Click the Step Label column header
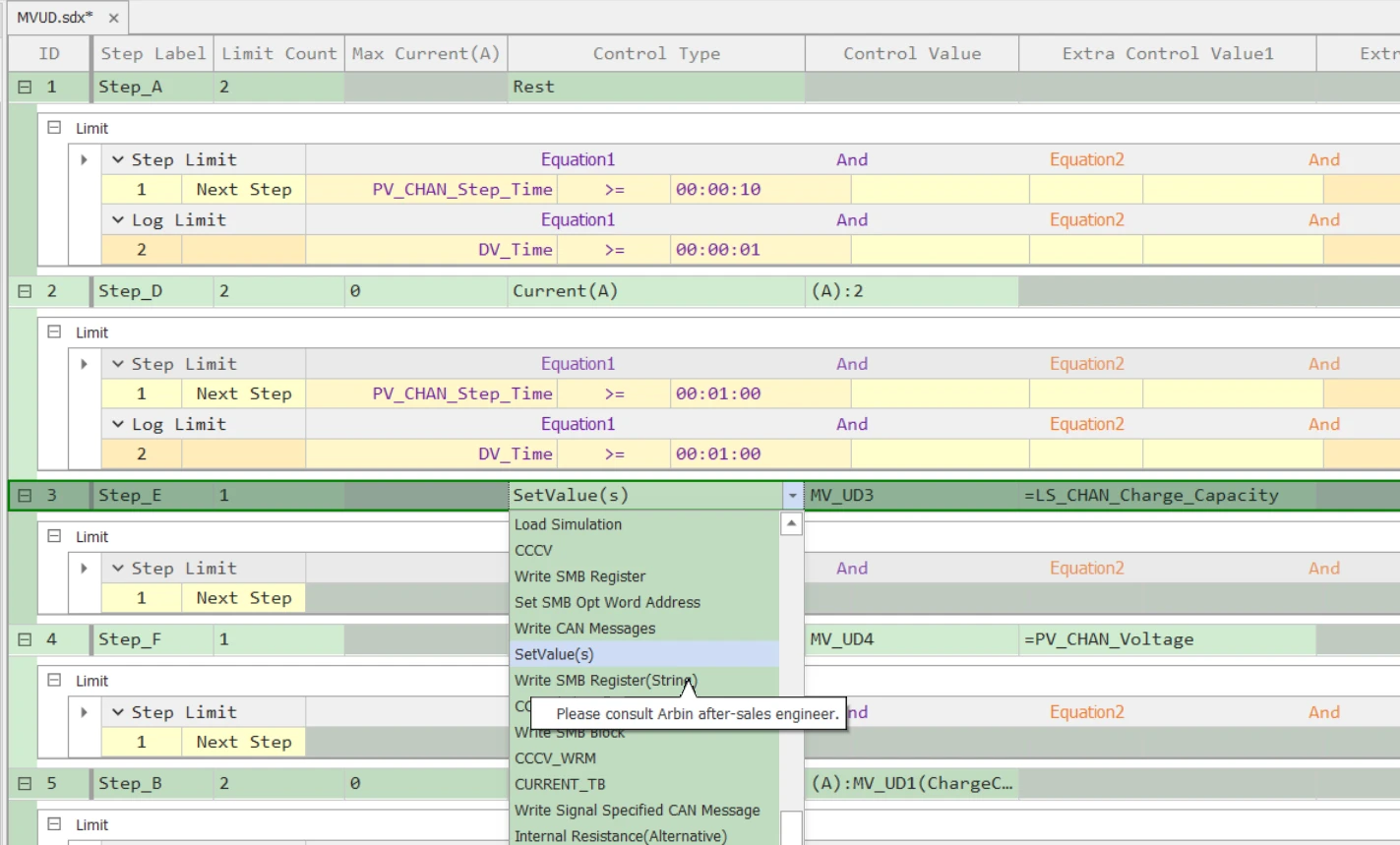Image resolution: width=1400 pixels, height=845 pixels. coord(152,53)
